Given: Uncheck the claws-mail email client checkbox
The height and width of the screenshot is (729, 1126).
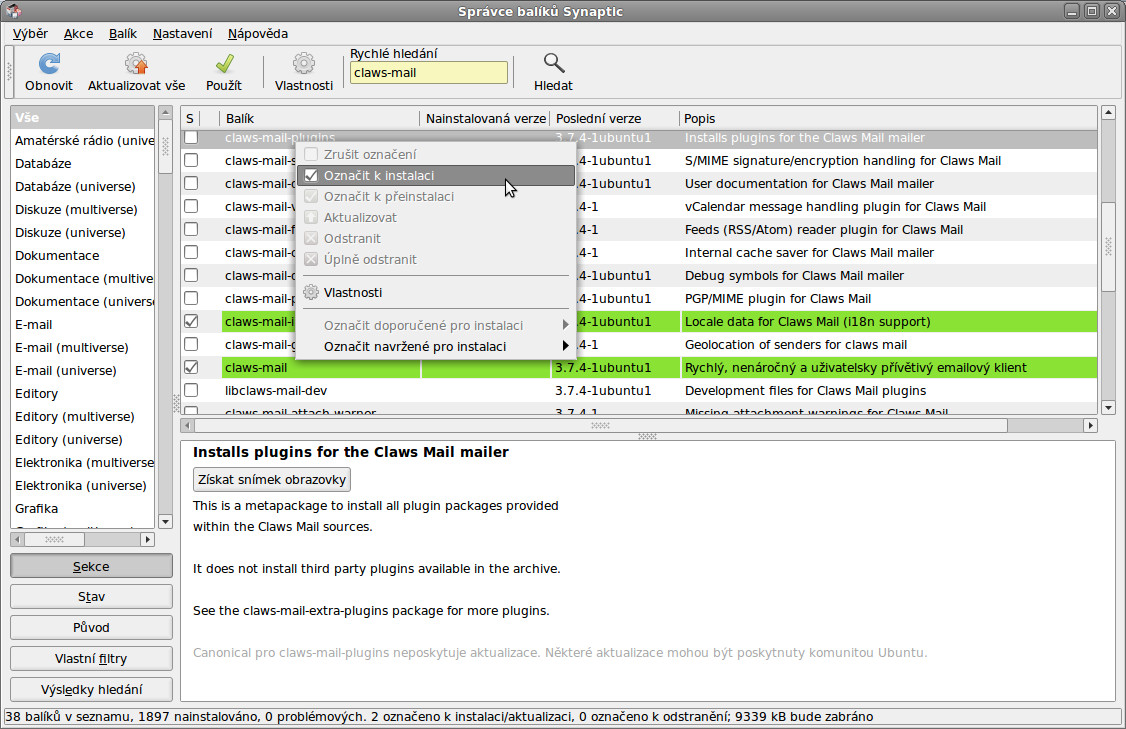Looking at the screenshot, I should 191,367.
